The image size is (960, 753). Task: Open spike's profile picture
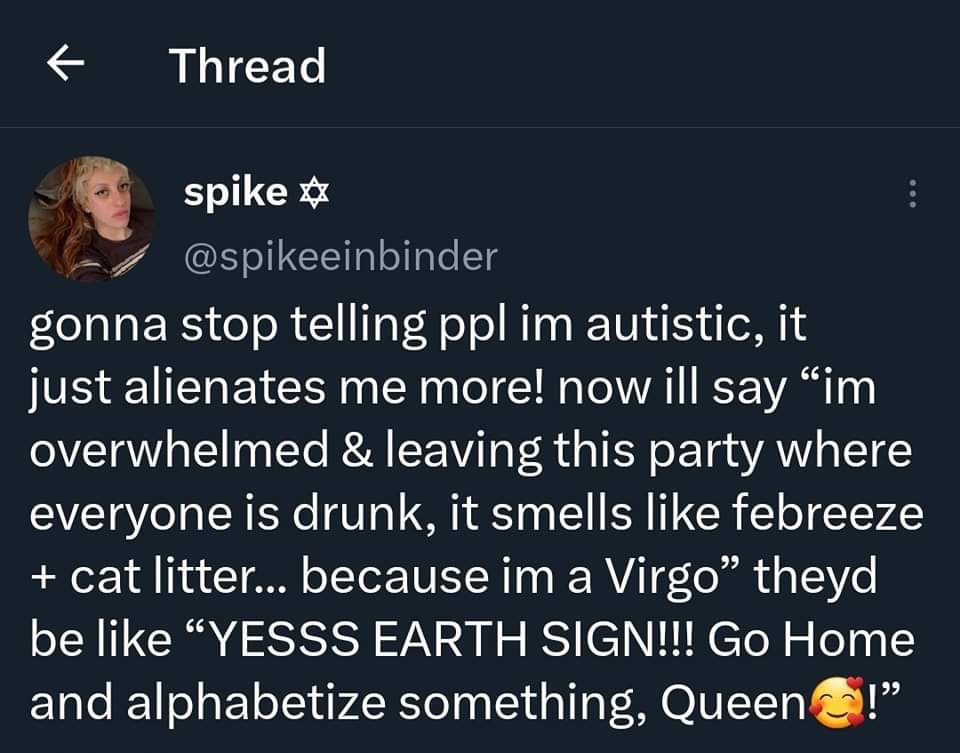pyautogui.click(x=91, y=217)
